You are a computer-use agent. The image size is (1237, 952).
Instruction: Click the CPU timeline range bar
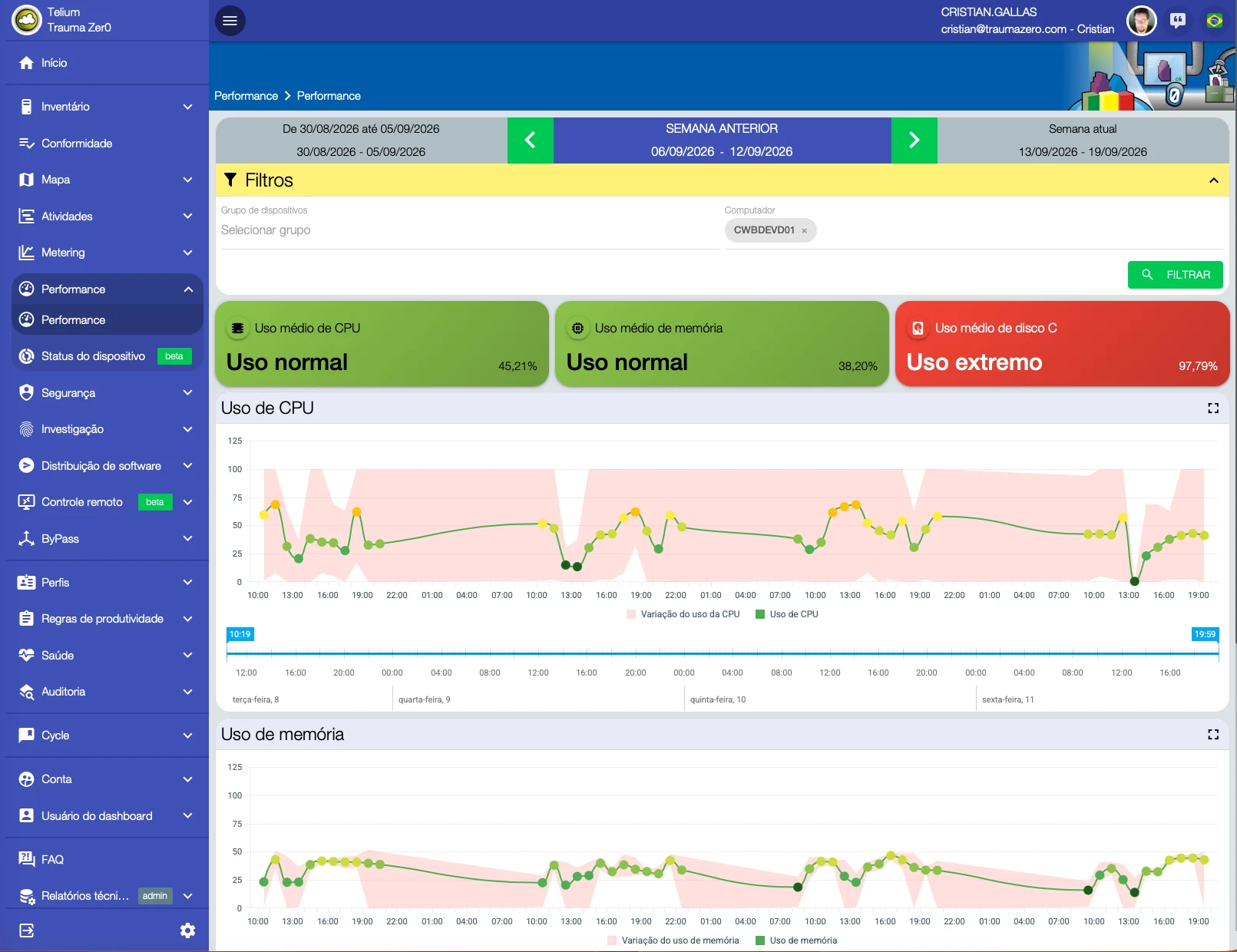tap(723, 653)
